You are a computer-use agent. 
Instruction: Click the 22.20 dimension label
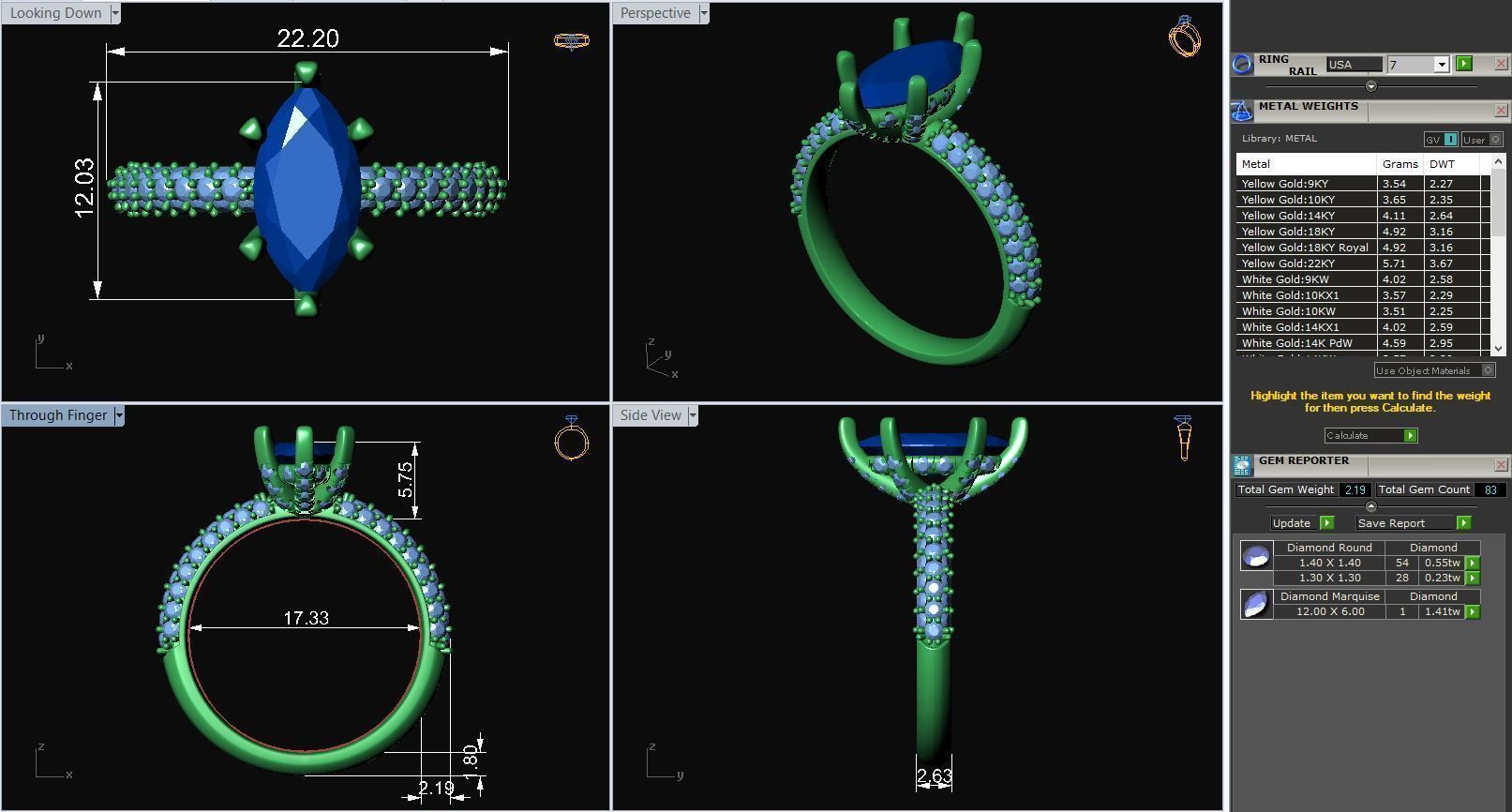307,38
